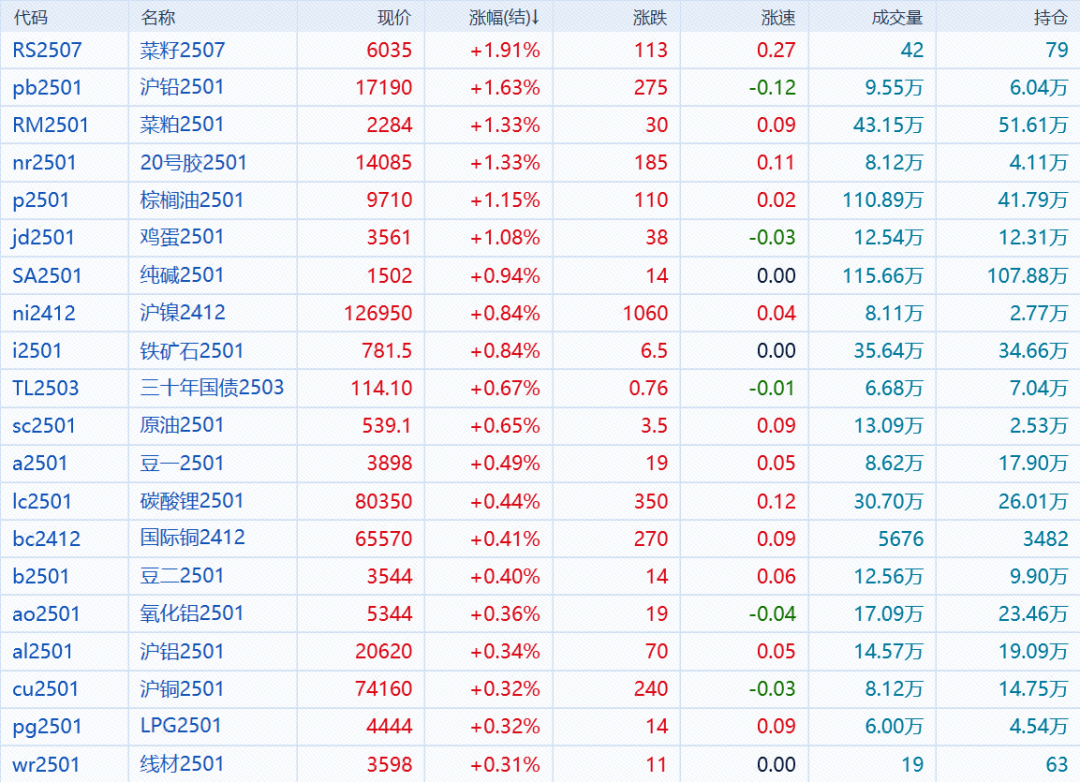Select contract code SA2501
1080x782 pixels.
click(x=47, y=275)
